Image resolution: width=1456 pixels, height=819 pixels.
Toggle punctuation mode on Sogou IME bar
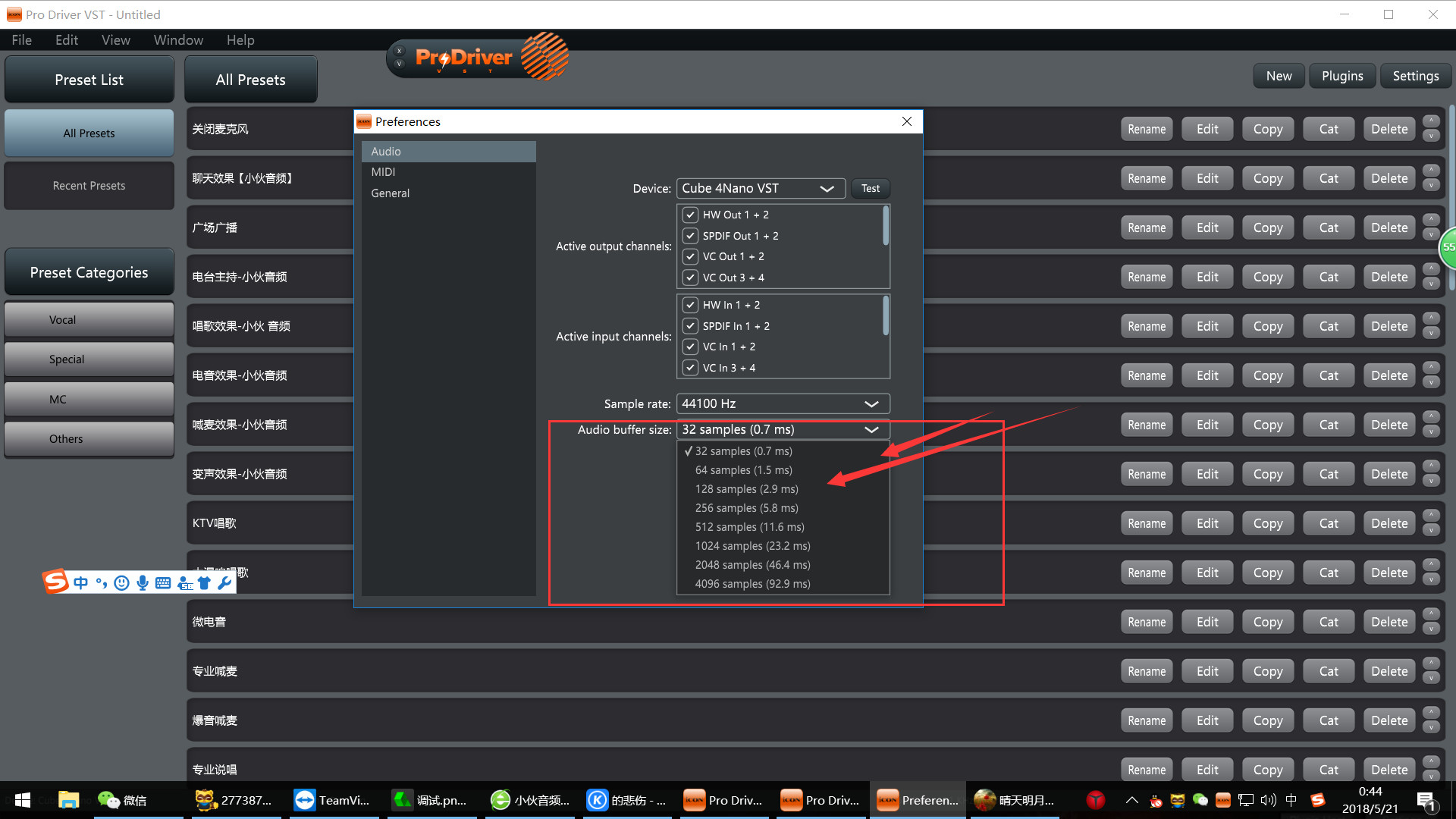click(x=101, y=582)
